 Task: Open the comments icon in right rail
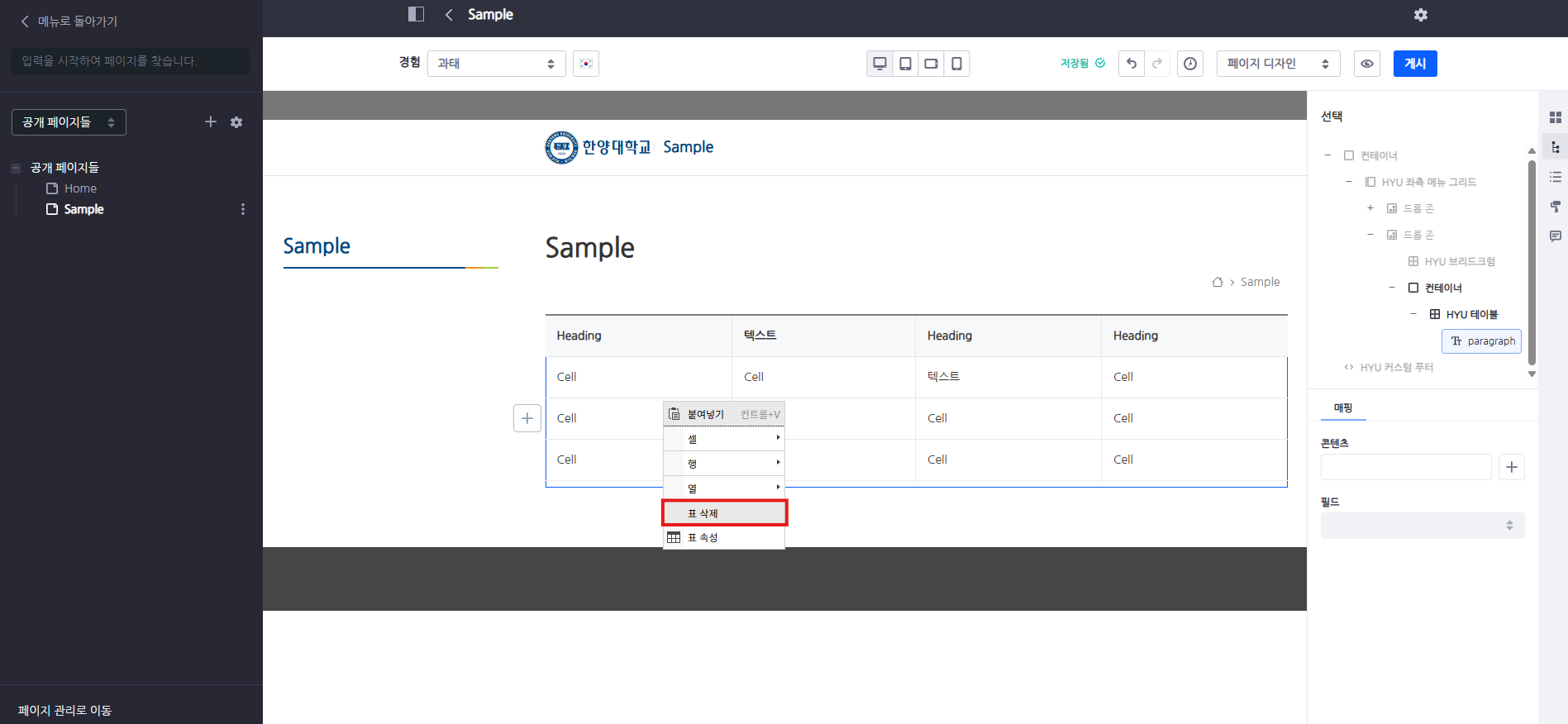click(x=1555, y=236)
